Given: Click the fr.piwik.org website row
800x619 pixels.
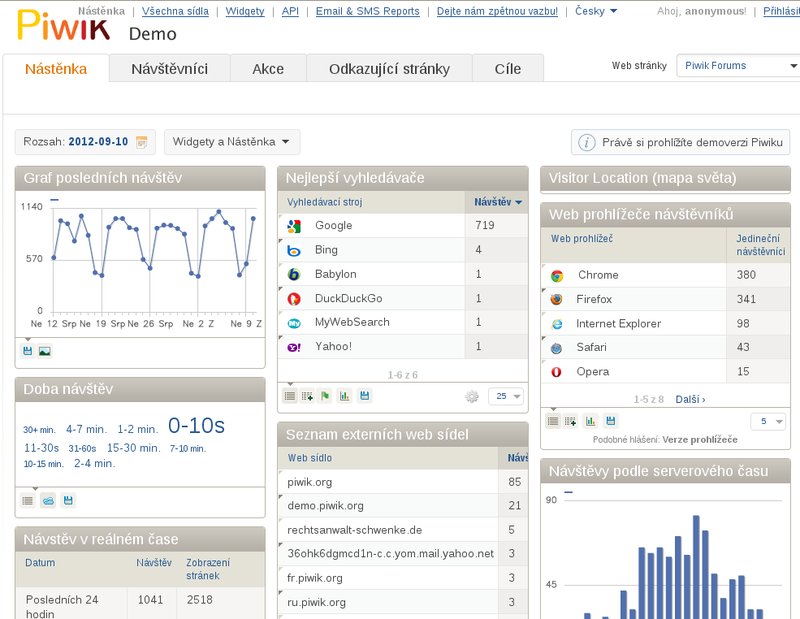Looking at the screenshot, I should click(403, 578).
